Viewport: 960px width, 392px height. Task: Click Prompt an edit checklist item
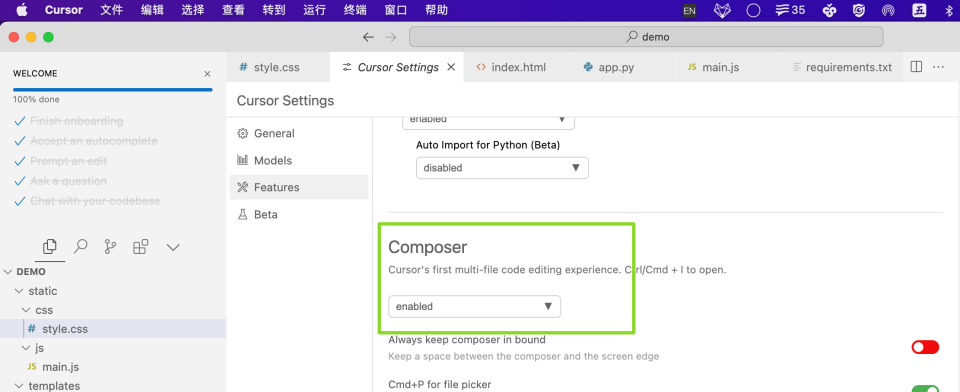point(61,161)
